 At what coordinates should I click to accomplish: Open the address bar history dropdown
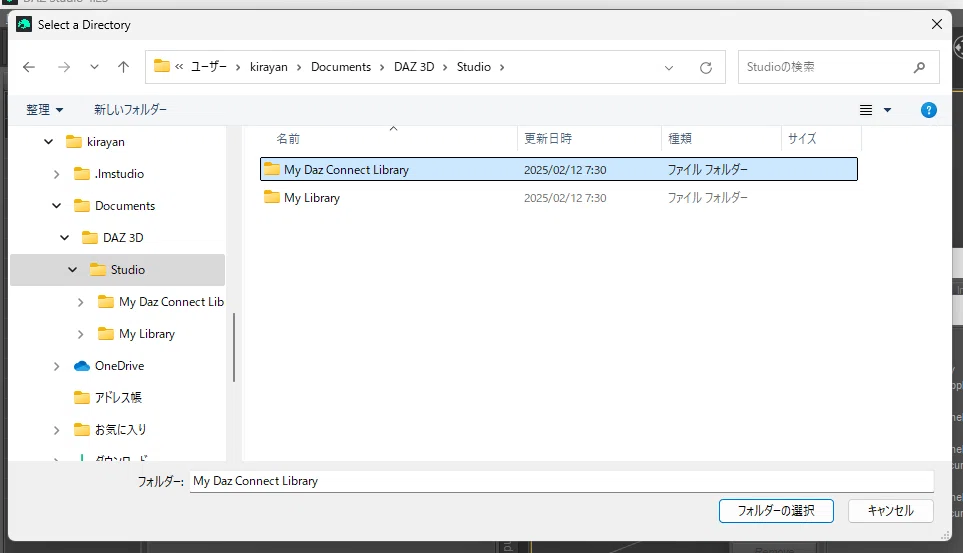pos(669,68)
